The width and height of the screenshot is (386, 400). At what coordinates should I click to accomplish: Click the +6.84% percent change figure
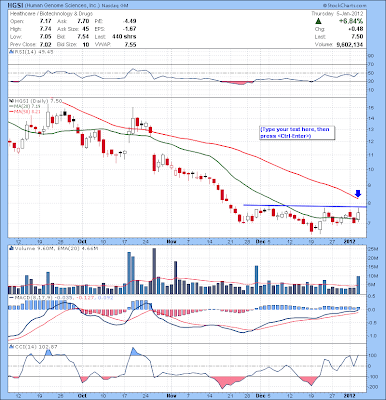(351, 21)
